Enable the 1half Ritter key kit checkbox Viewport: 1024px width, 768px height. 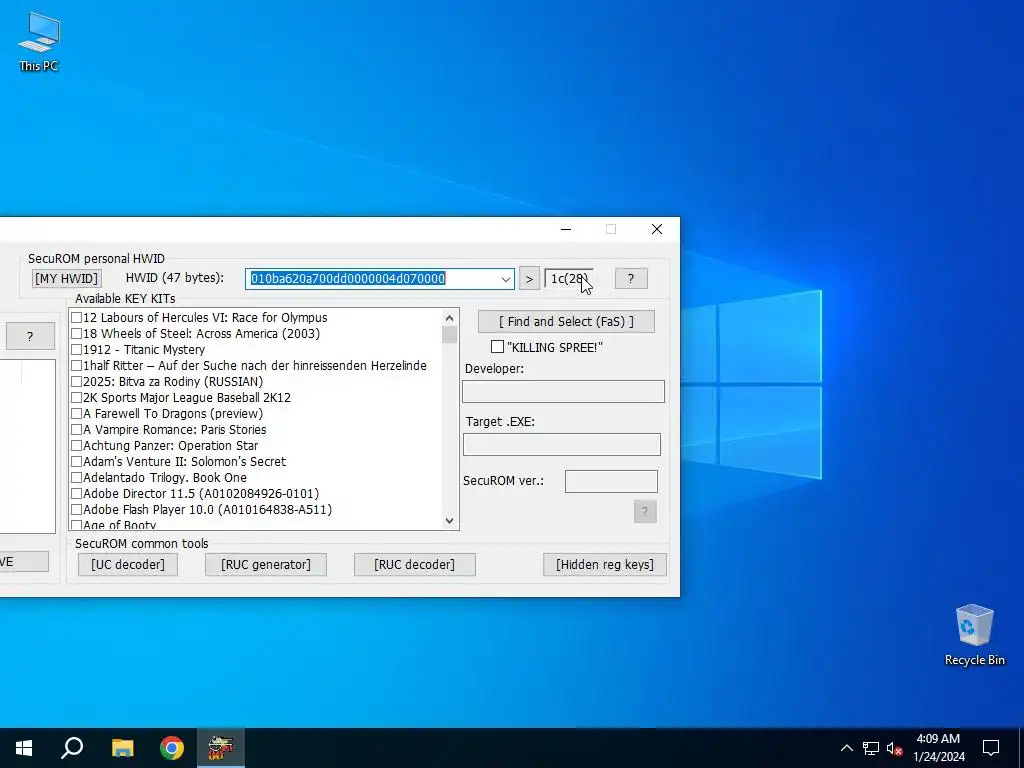click(x=76, y=366)
